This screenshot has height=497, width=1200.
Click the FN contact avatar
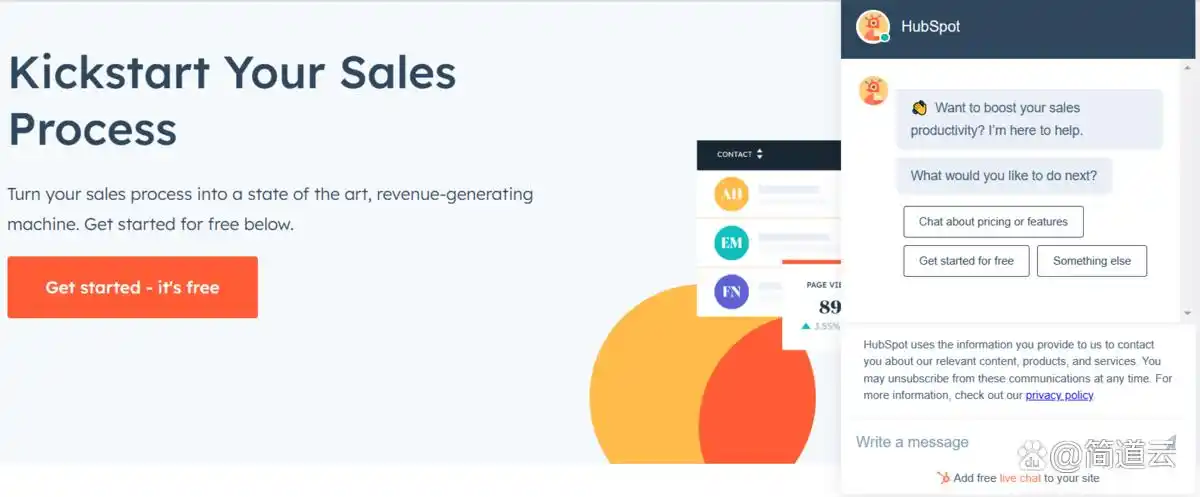tap(731, 292)
